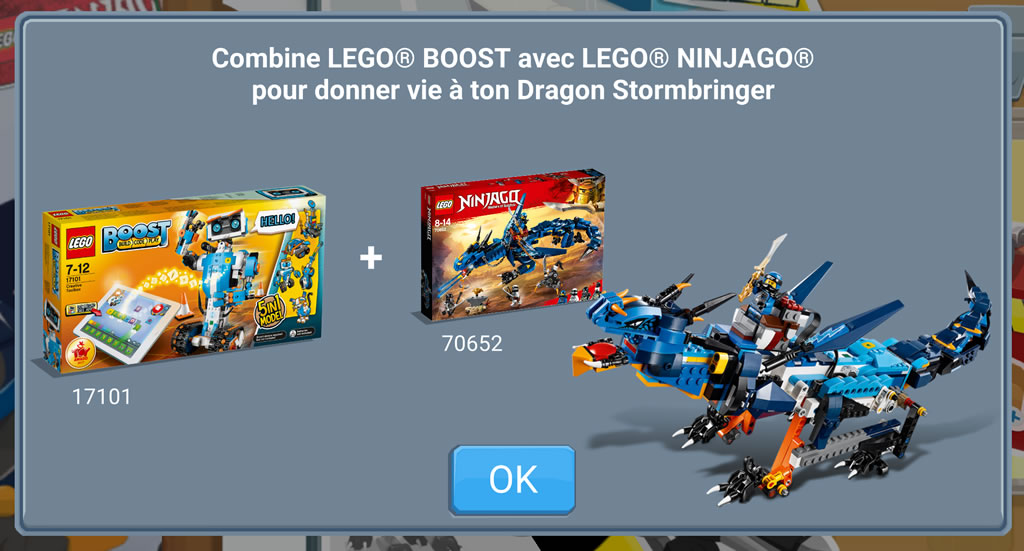Click the 5in1 model badge
Screen dimensions: 1024x551
pyautogui.click(x=270, y=313)
